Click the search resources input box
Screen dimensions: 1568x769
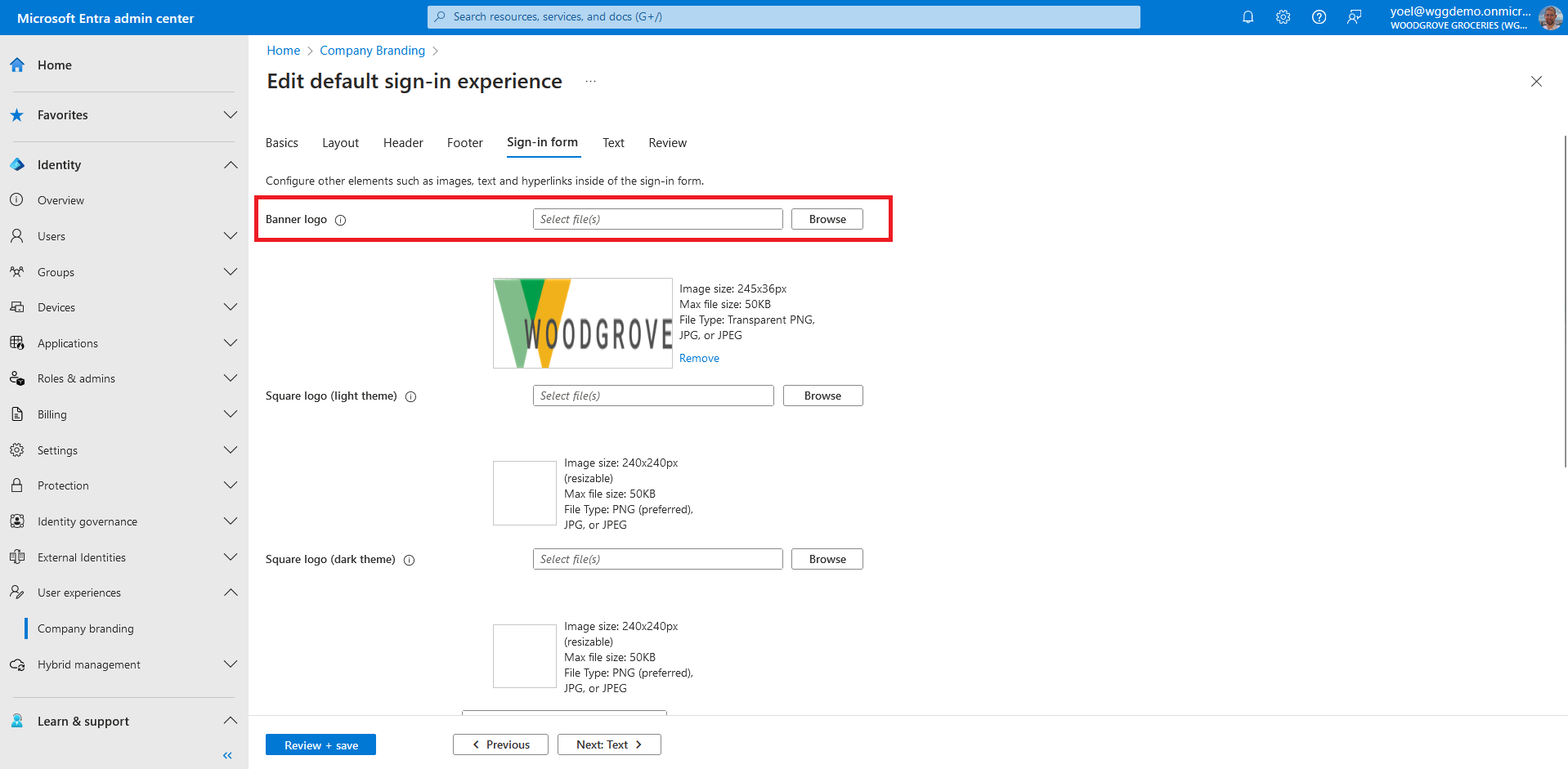783,17
